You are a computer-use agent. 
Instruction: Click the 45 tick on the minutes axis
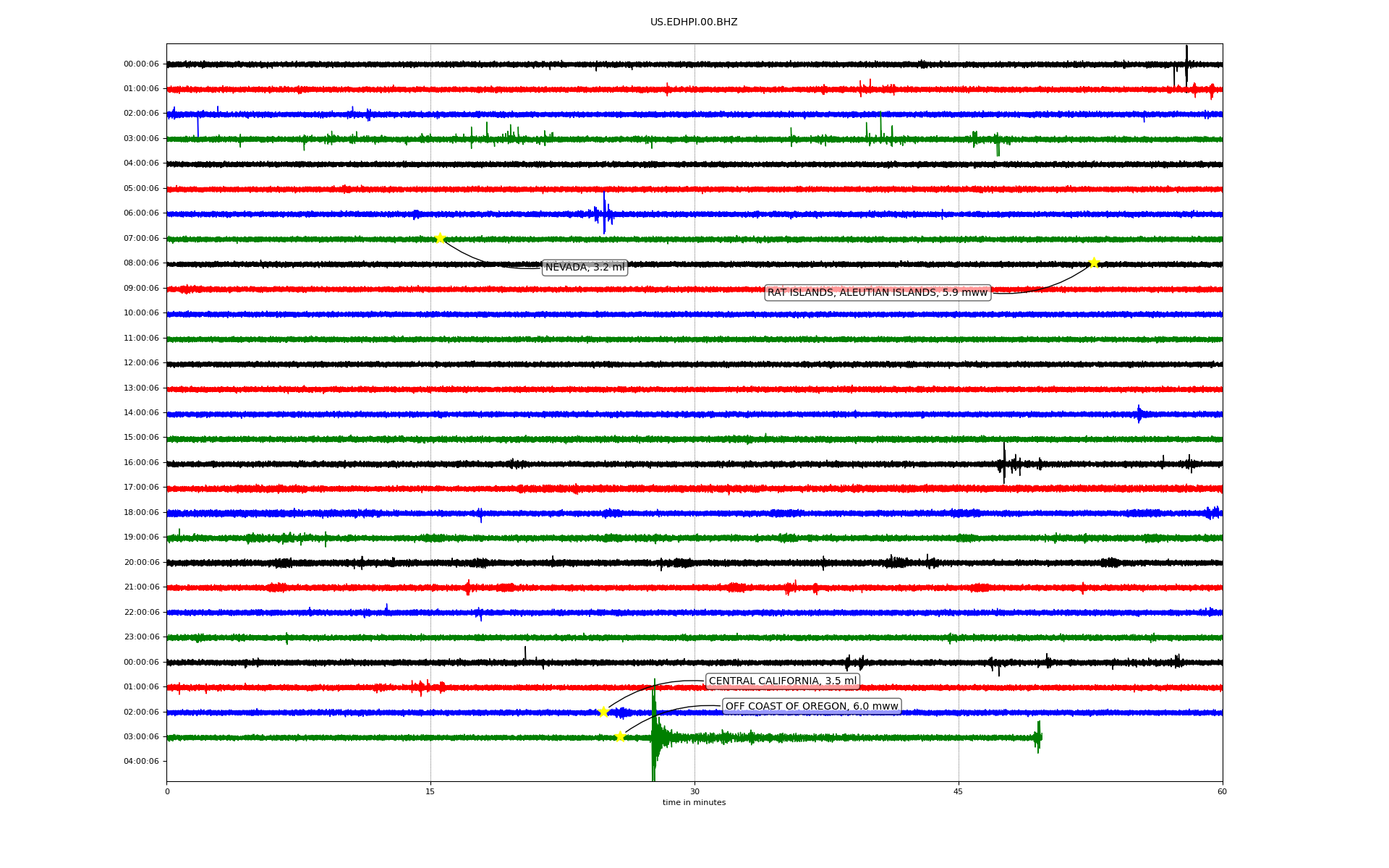click(x=959, y=791)
